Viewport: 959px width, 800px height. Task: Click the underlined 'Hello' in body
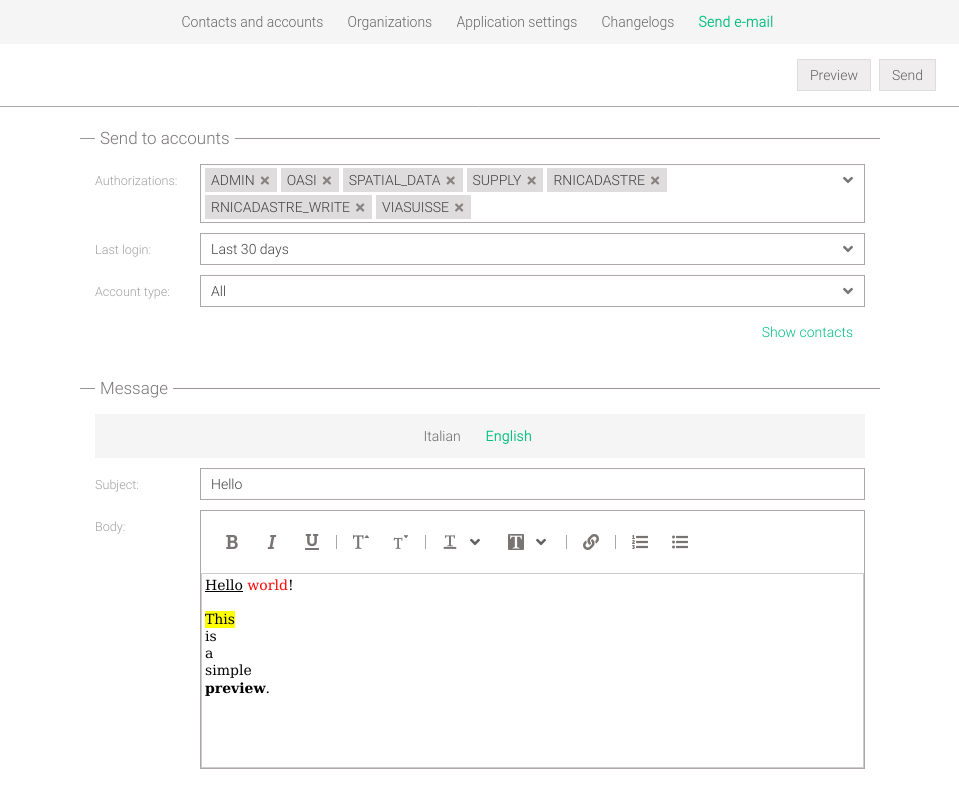coord(224,585)
